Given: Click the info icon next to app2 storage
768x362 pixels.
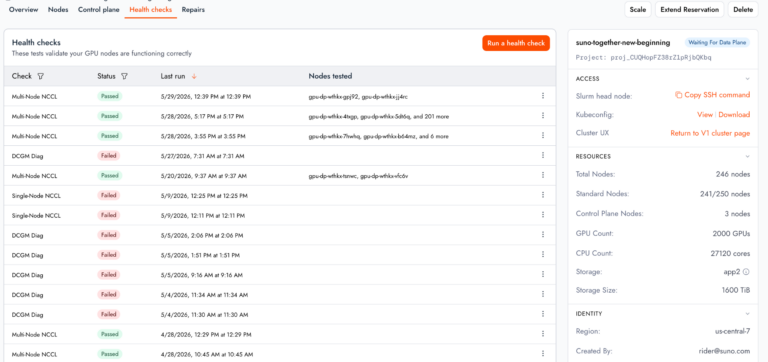Looking at the screenshot, I should point(746,271).
